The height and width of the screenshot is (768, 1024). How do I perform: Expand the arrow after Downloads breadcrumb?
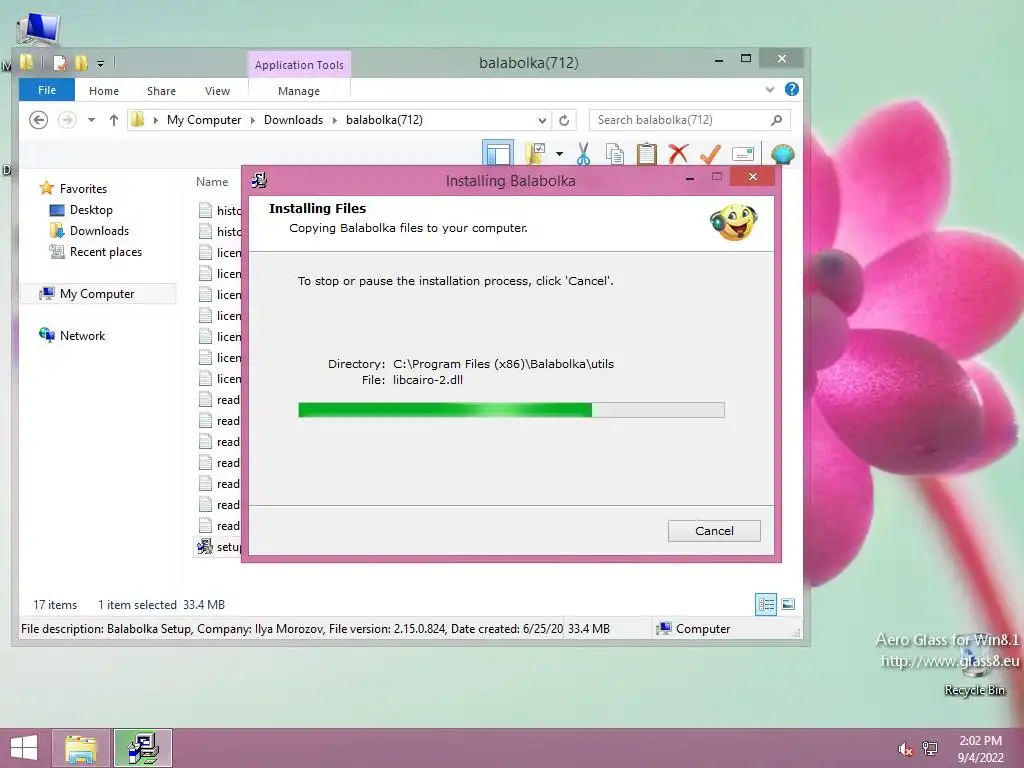[x=334, y=120]
